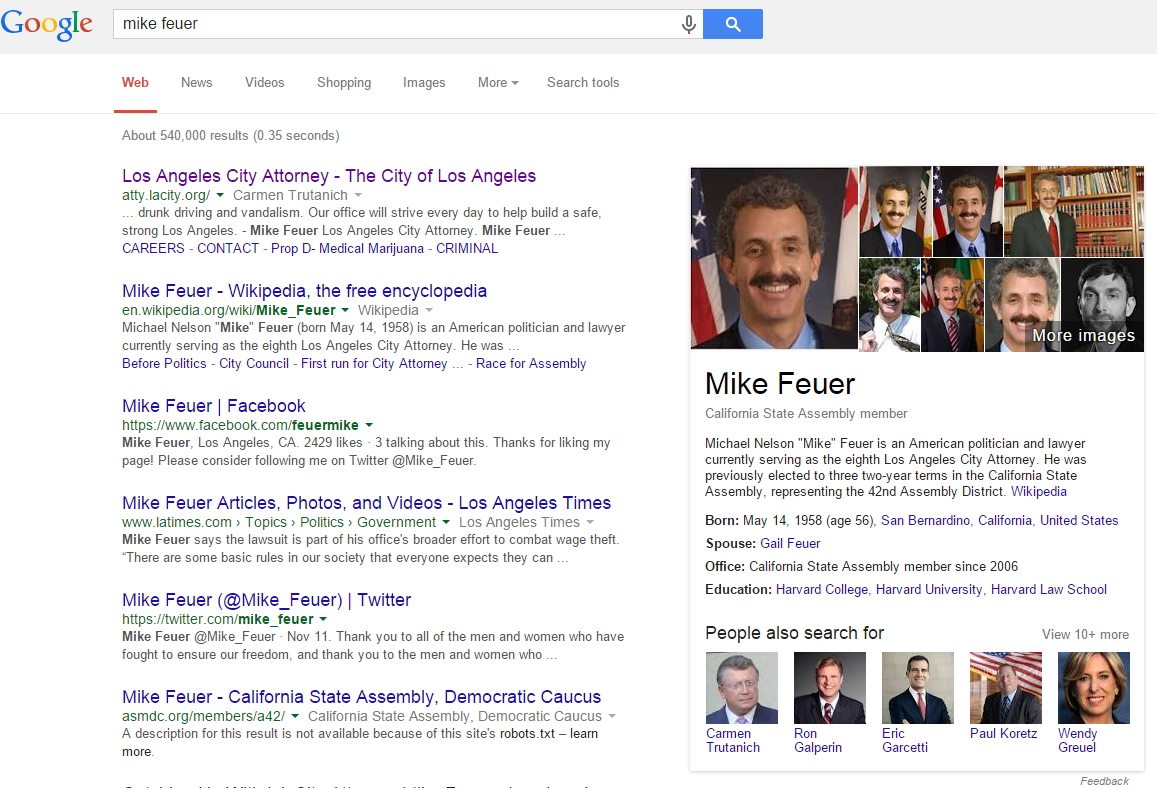Open Search tools options
The image size is (1157, 788).
pos(583,83)
